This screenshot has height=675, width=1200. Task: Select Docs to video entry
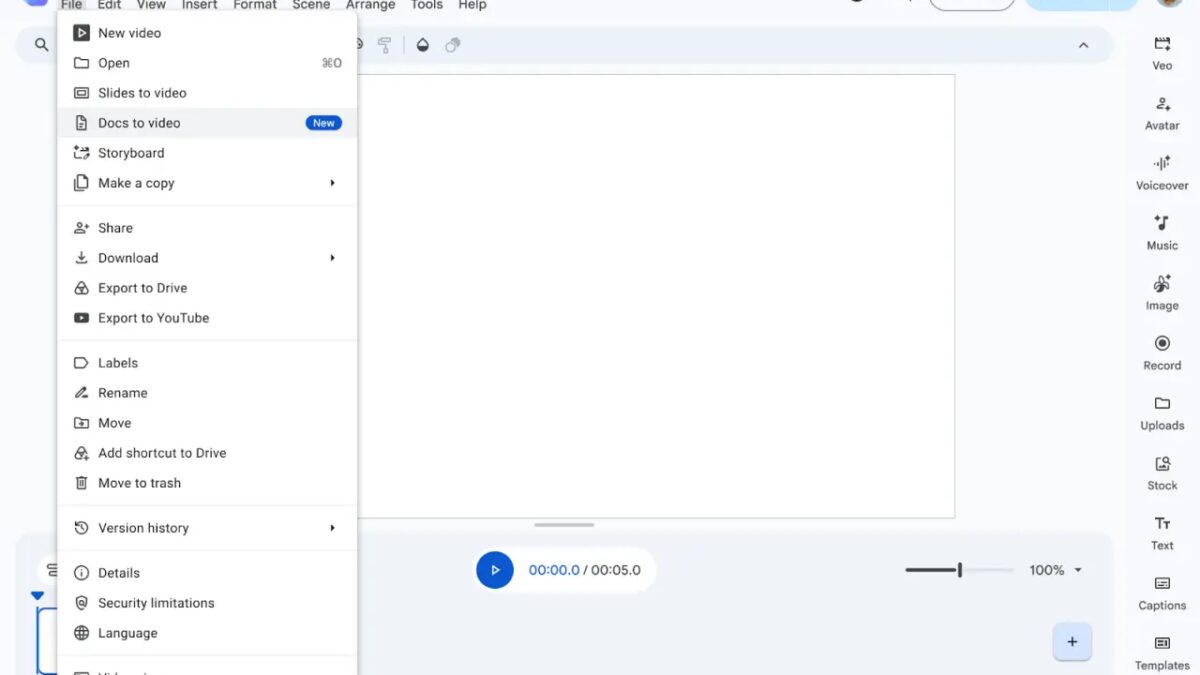(207, 123)
